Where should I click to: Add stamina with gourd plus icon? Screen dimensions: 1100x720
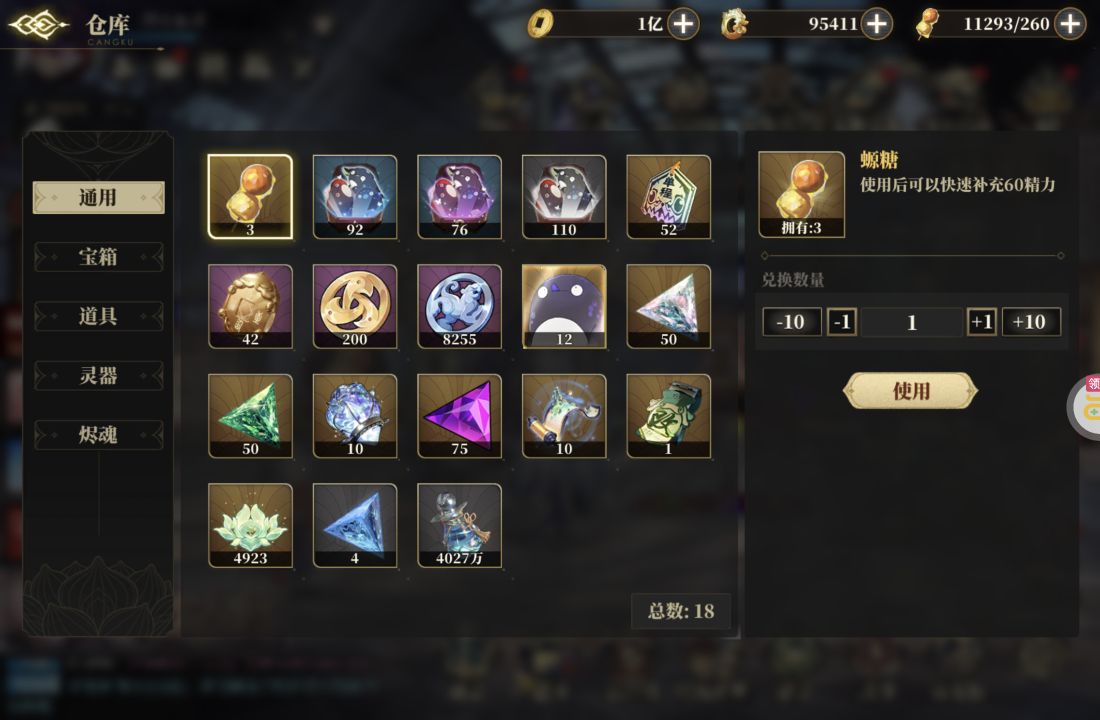click(1070, 24)
